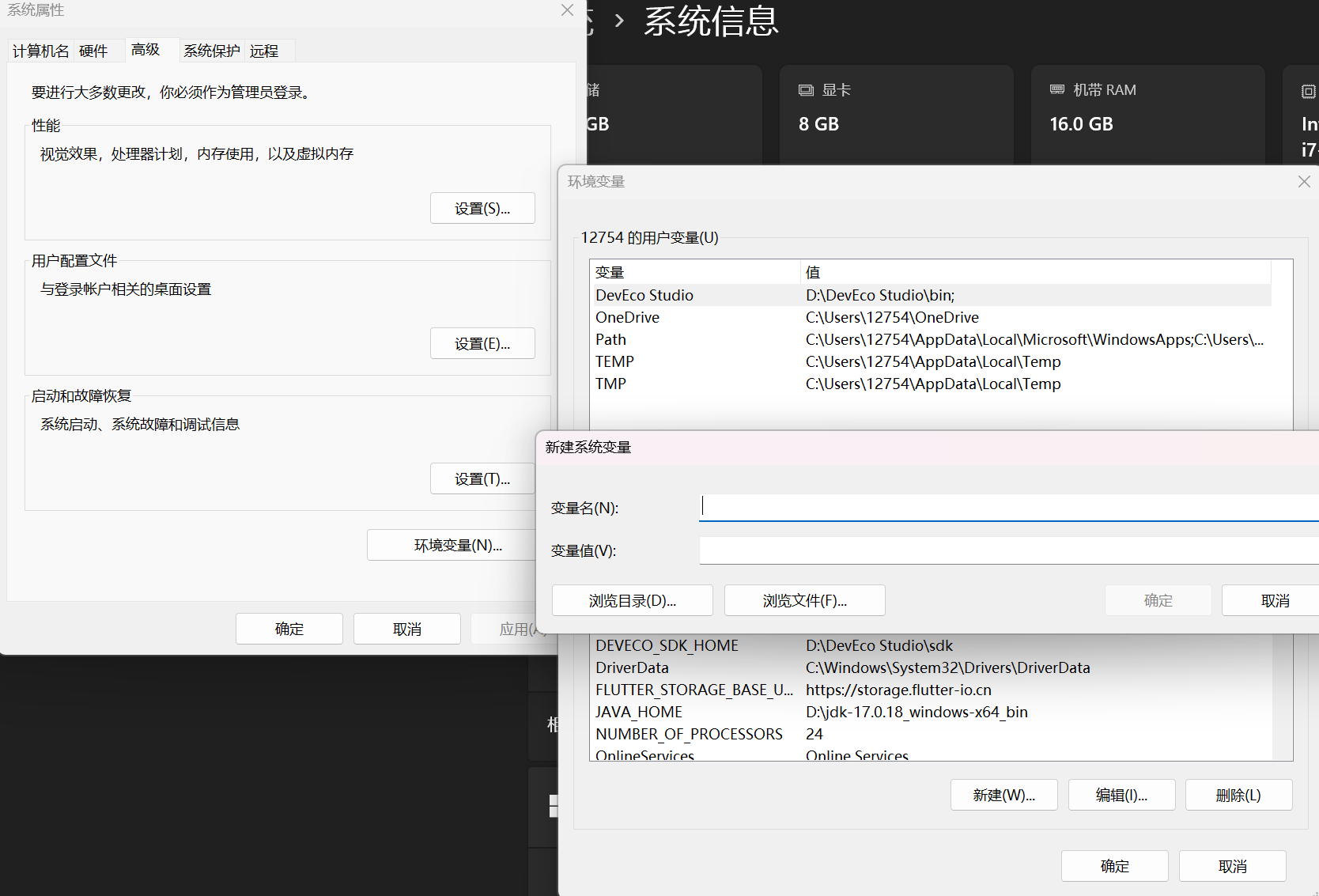Focus the 变量值(V) input field

tap(1009, 550)
